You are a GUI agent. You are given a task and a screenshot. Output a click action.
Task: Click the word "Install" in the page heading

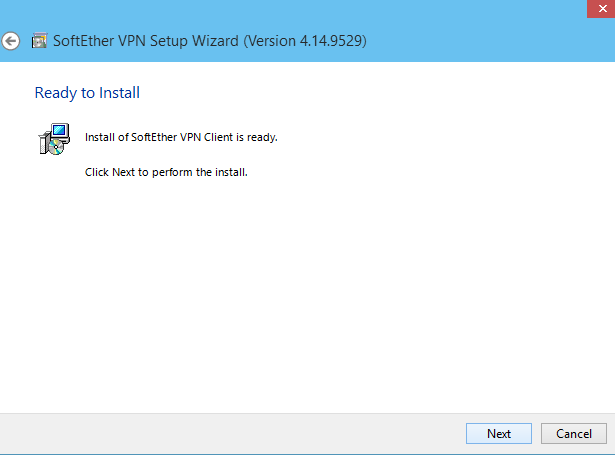120,93
